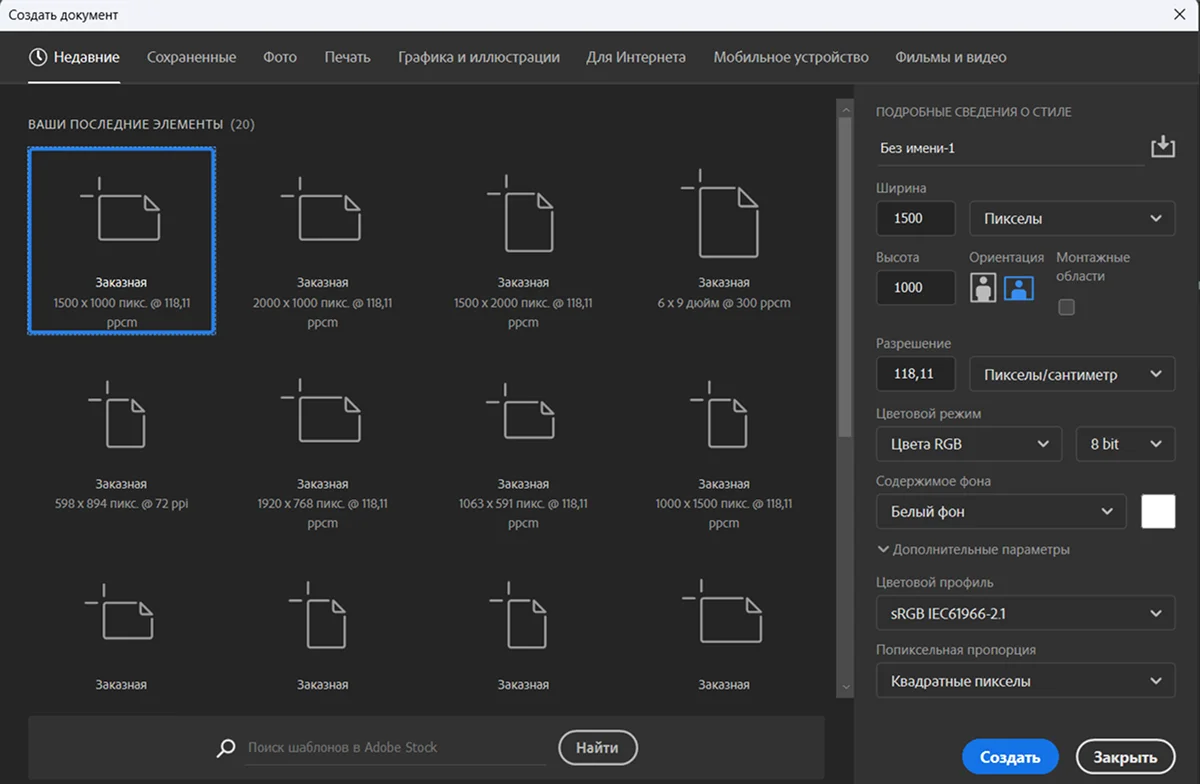
Task: Enable the Монтажные области checkbox
Action: click(x=1066, y=308)
